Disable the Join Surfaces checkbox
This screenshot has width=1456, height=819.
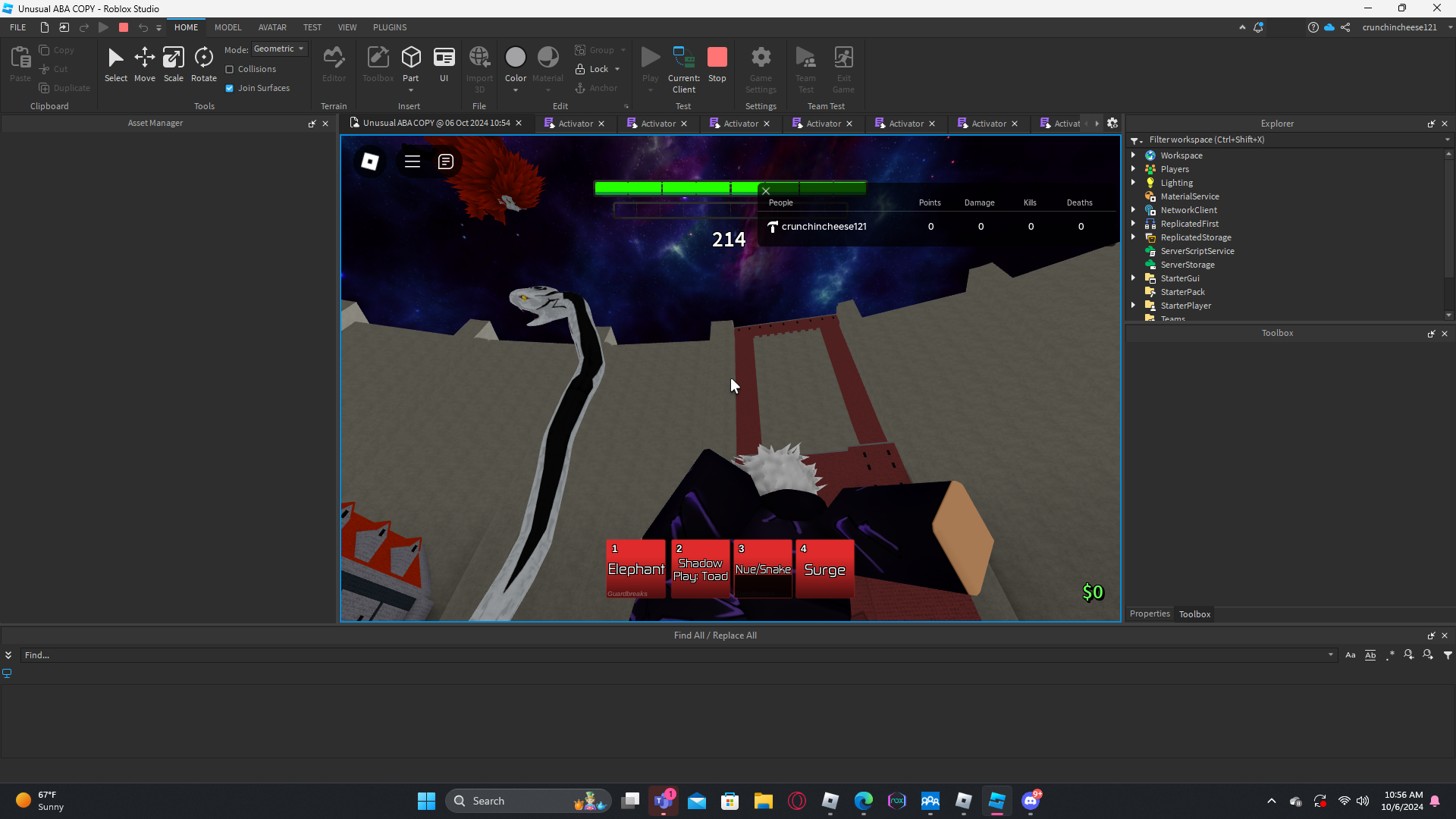coord(230,88)
